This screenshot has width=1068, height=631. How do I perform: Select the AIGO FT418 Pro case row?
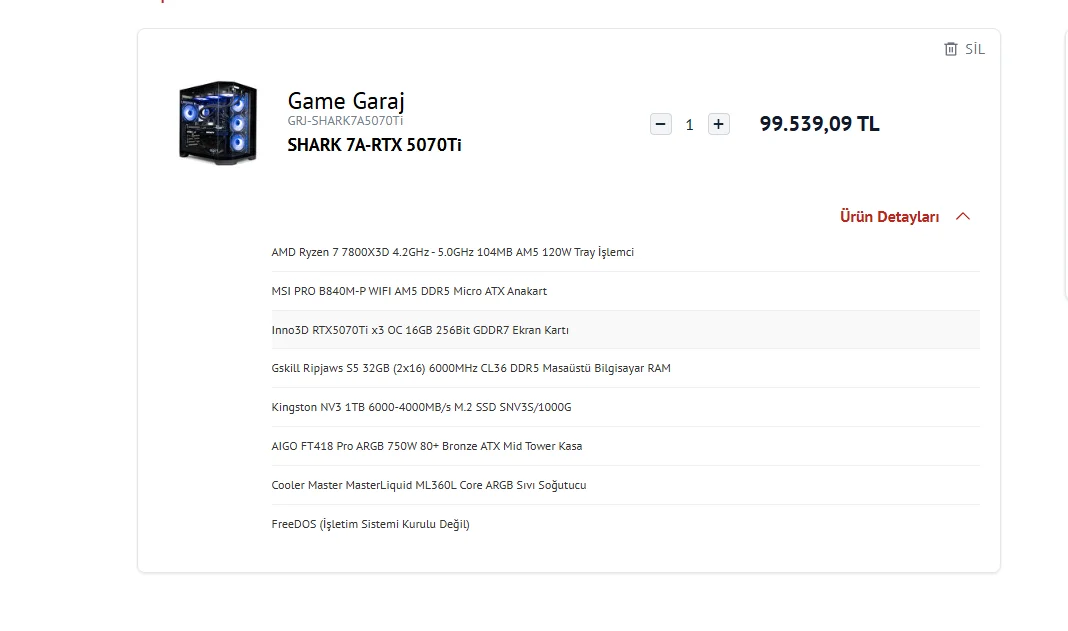625,446
